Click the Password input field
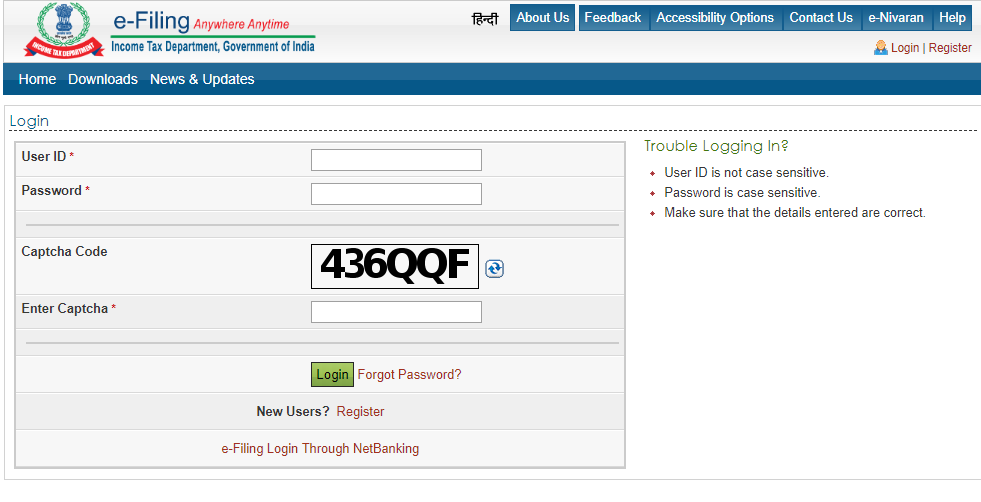This screenshot has height=502, width=981. (396, 194)
